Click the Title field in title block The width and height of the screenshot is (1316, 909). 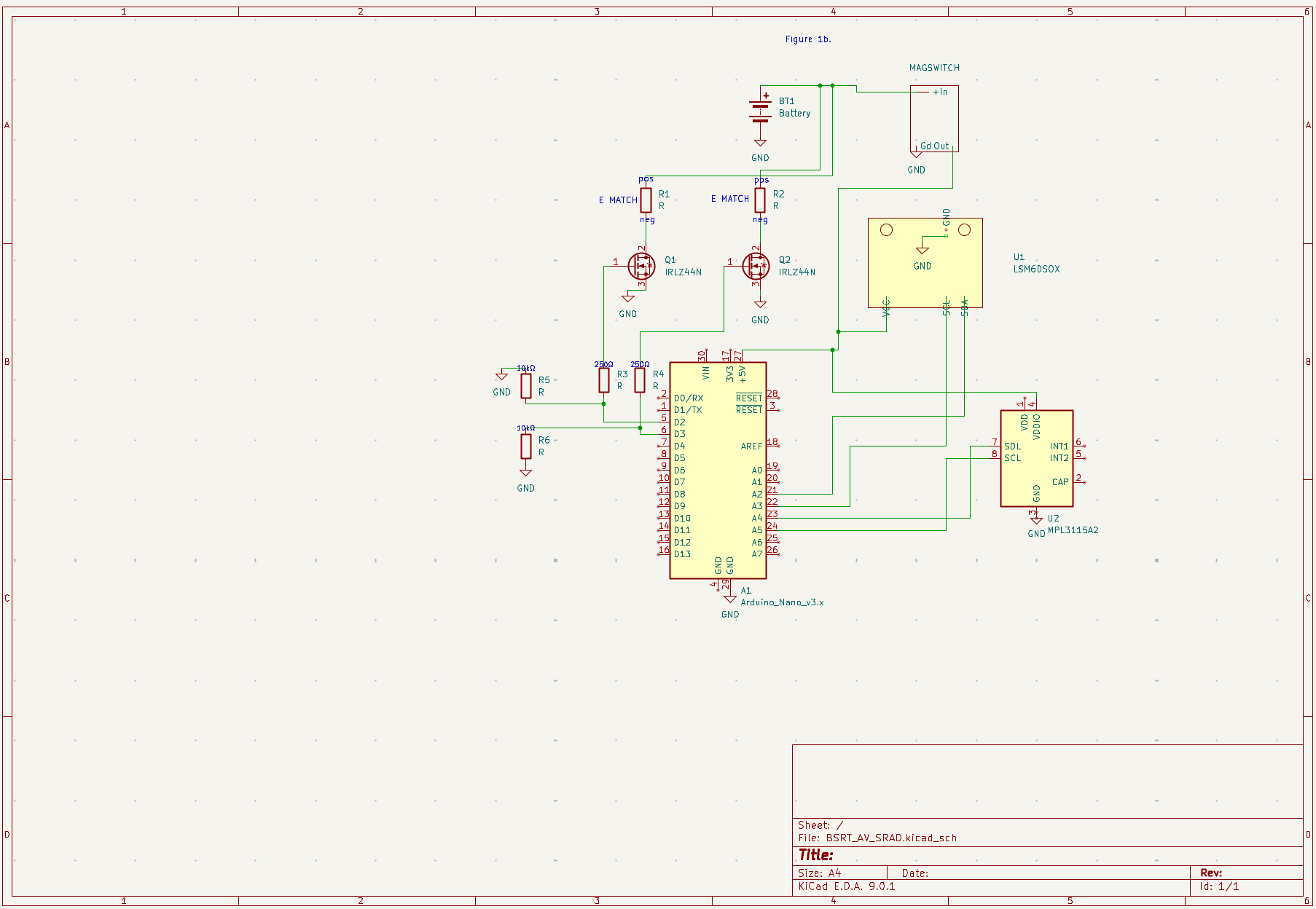pos(815,855)
